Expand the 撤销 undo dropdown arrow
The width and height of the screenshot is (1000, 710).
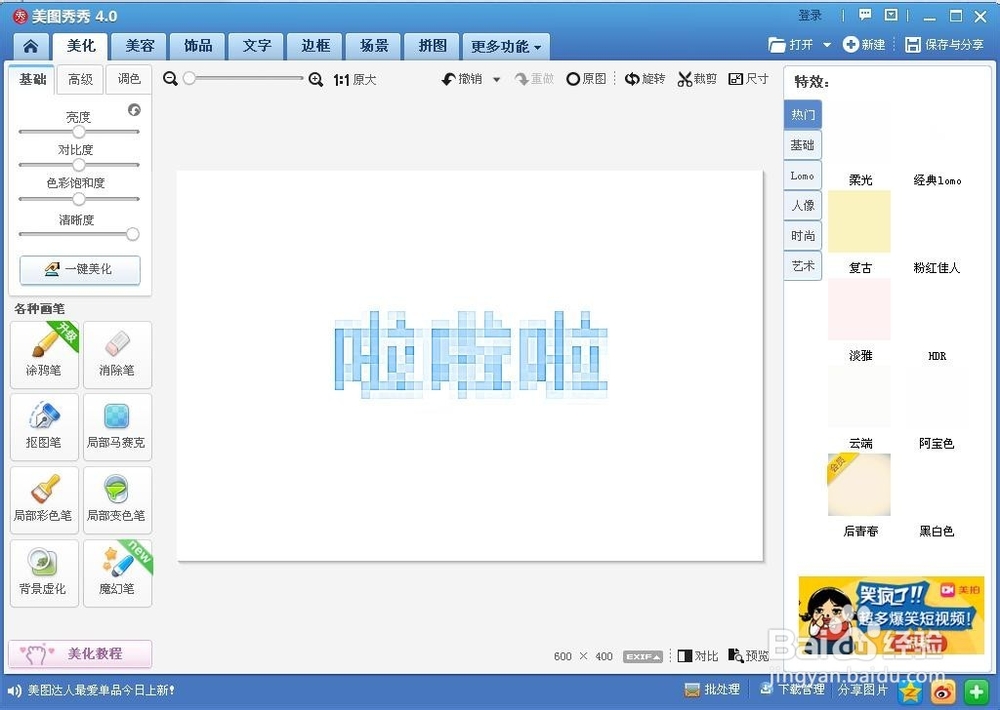coord(494,78)
